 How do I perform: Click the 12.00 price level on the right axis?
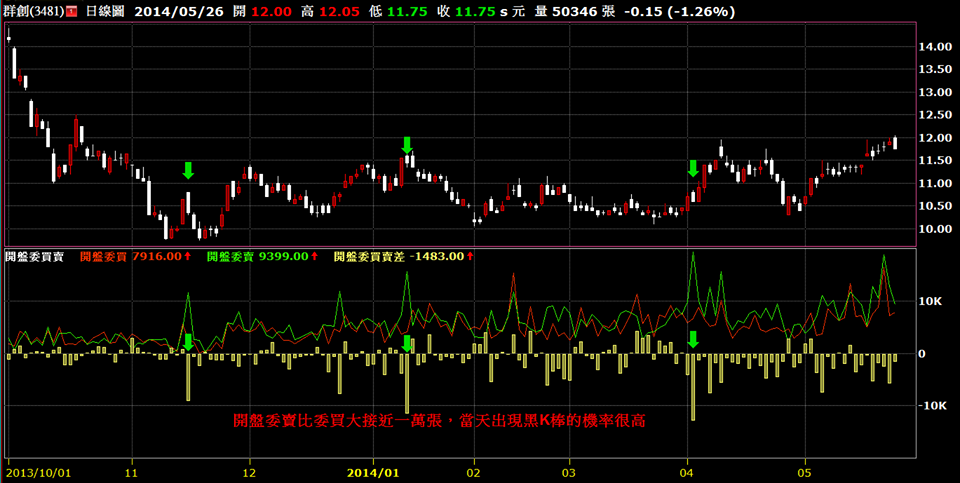coord(935,138)
